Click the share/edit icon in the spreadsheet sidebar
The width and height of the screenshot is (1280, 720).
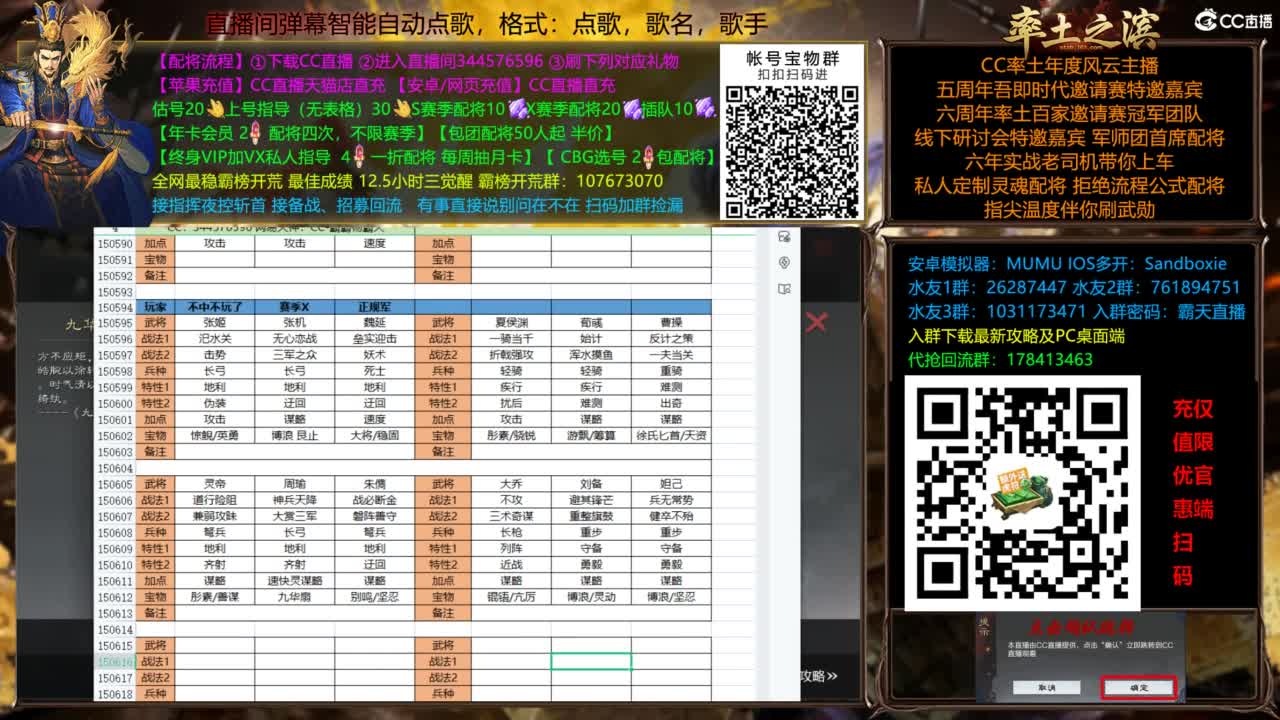click(784, 236)
